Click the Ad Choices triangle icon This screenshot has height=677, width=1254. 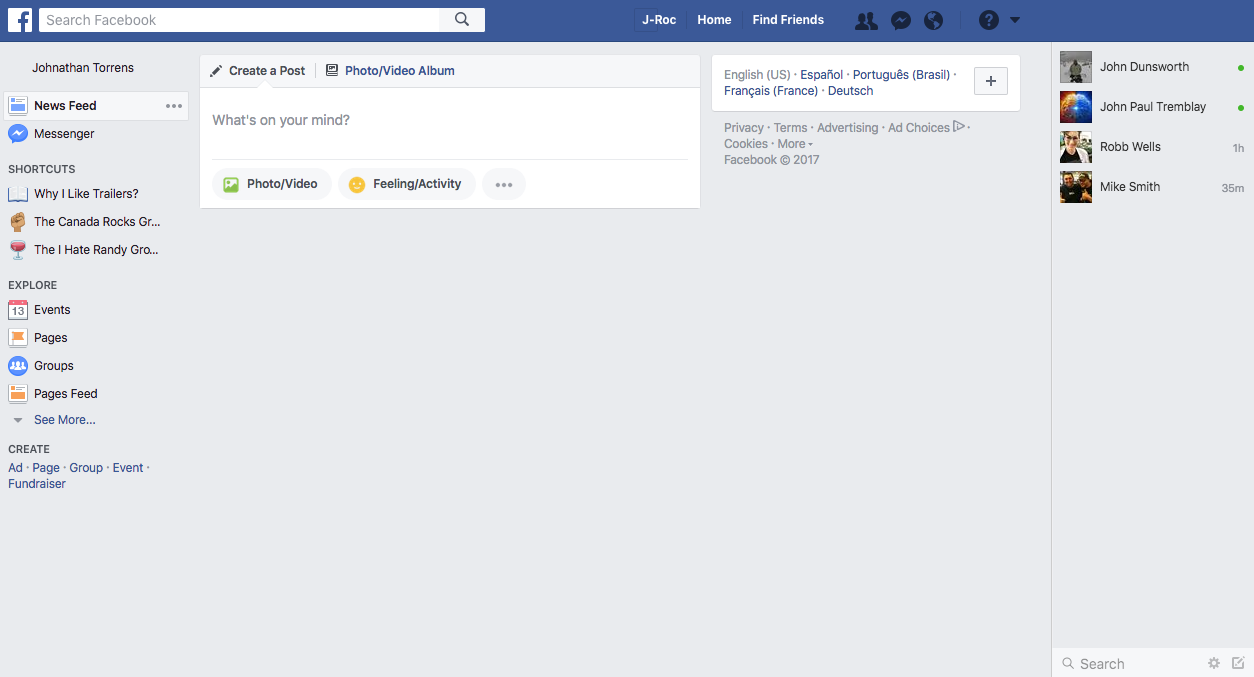point(959,127)
